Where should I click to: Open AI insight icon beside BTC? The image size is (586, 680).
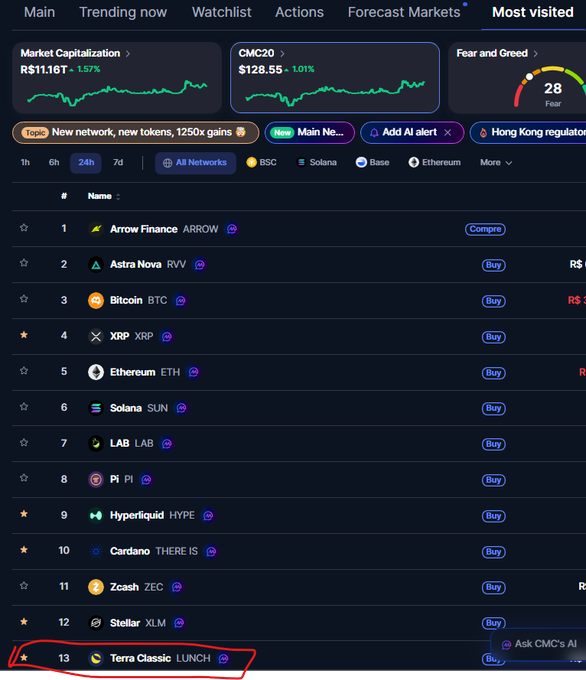(181, 301)
